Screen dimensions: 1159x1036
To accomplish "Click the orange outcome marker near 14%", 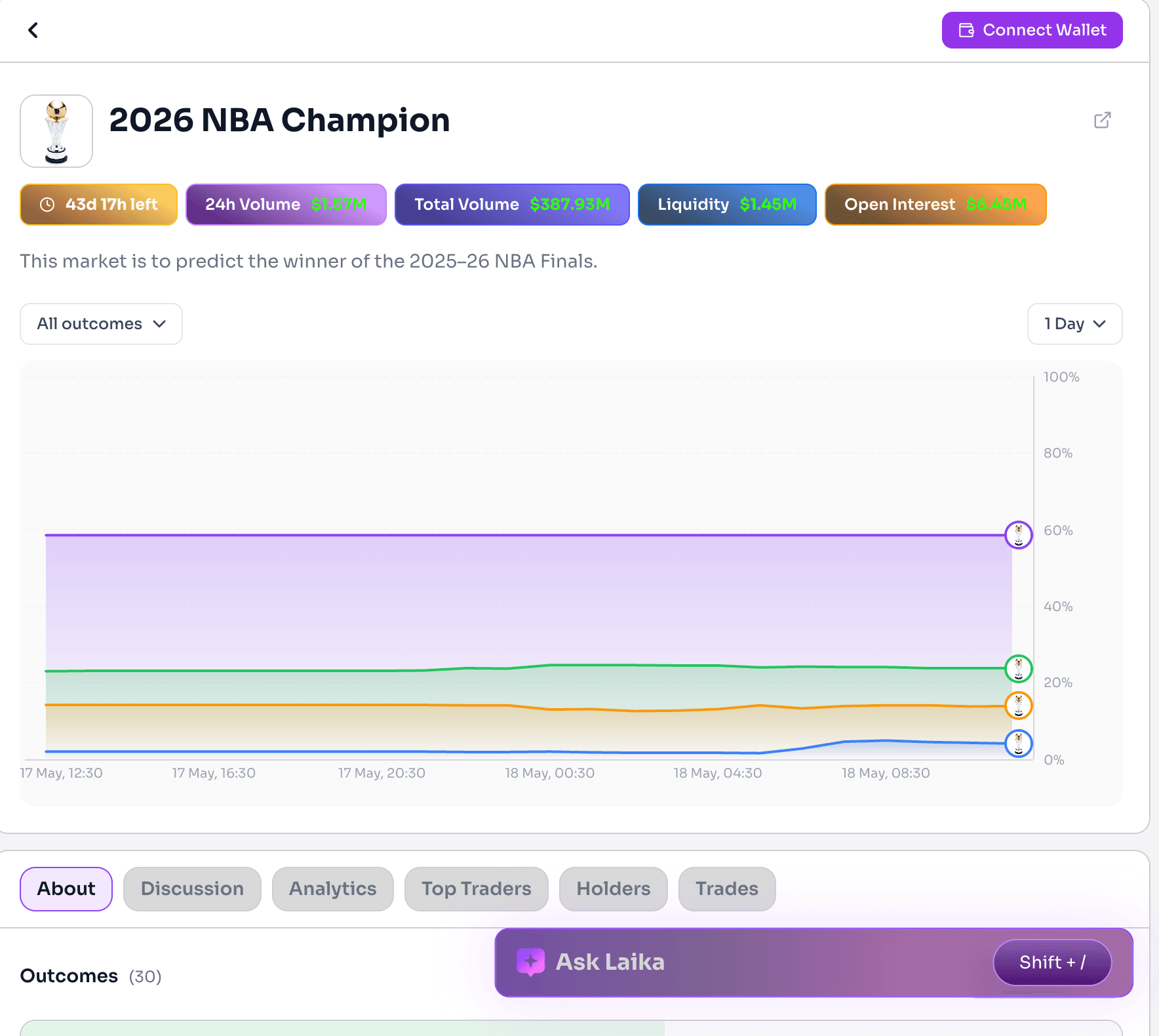I will click(1019, 706).
